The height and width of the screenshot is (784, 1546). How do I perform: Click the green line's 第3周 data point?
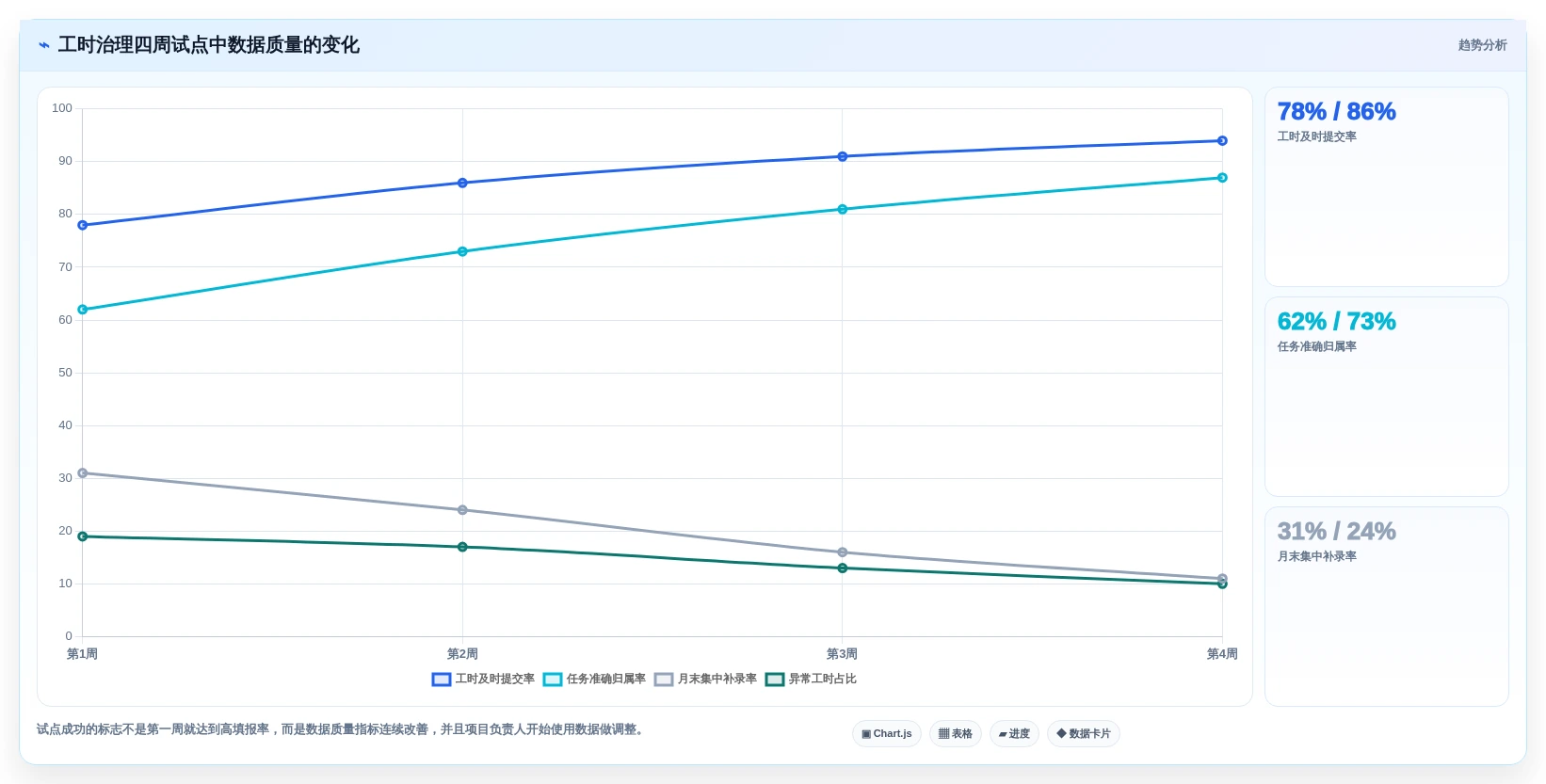843,568
